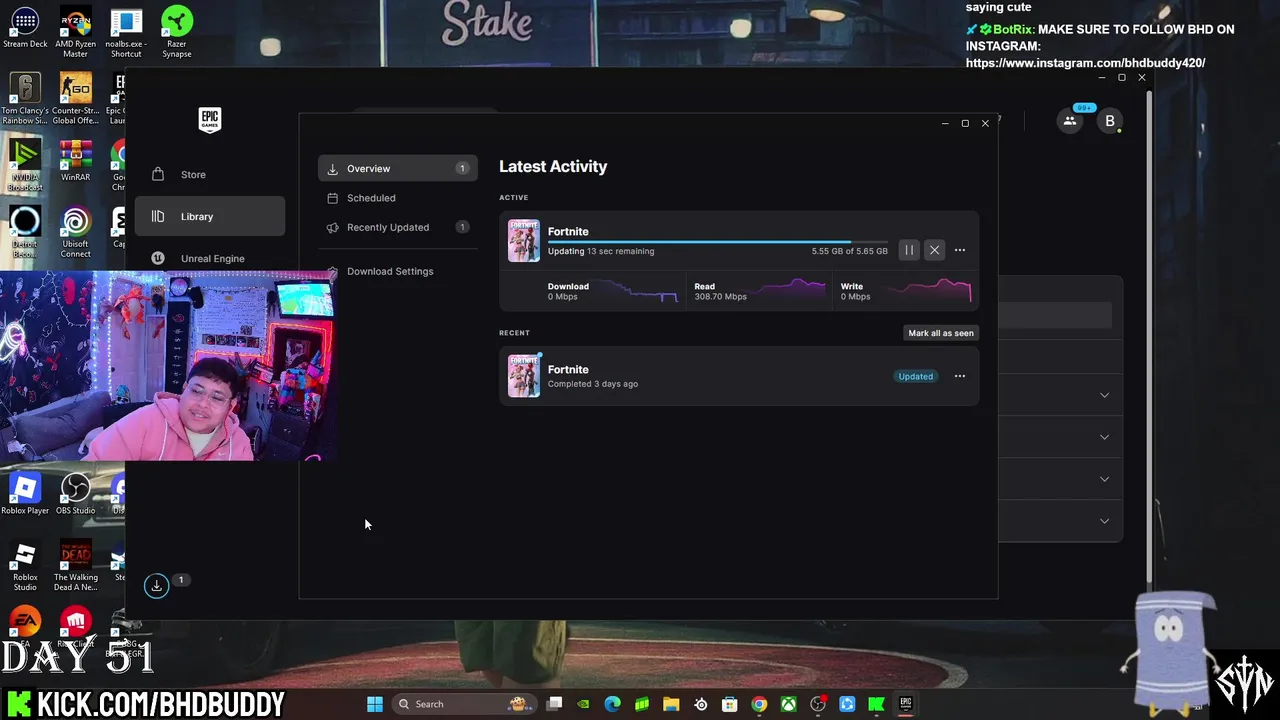This screenshot has height=720, width=1280.
Task: Click the Download speed graph
Action: click(637, 291)
